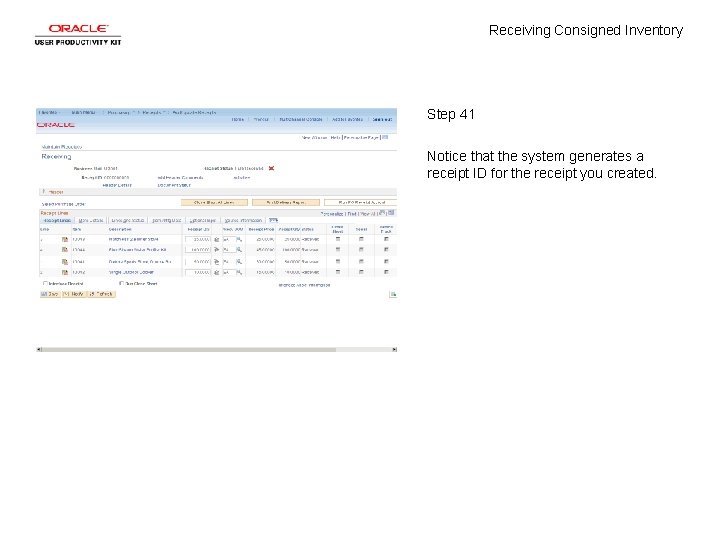Viewport: 720px width, 540px height.
Task: Click show-all-columns icon after grid tabs
Action: coord(273,220)
